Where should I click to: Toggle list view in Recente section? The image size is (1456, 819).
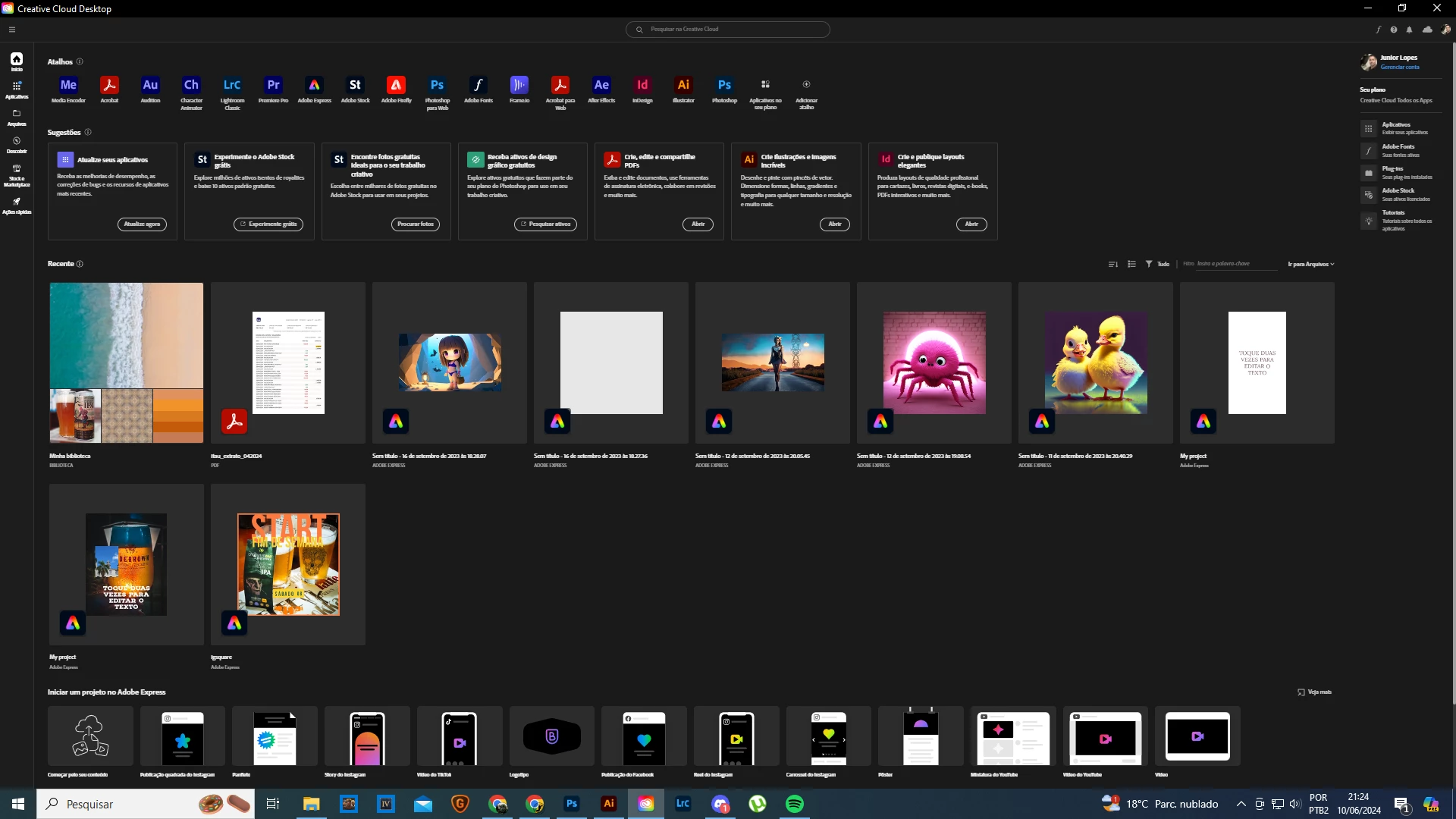(x=1131, y=264)
